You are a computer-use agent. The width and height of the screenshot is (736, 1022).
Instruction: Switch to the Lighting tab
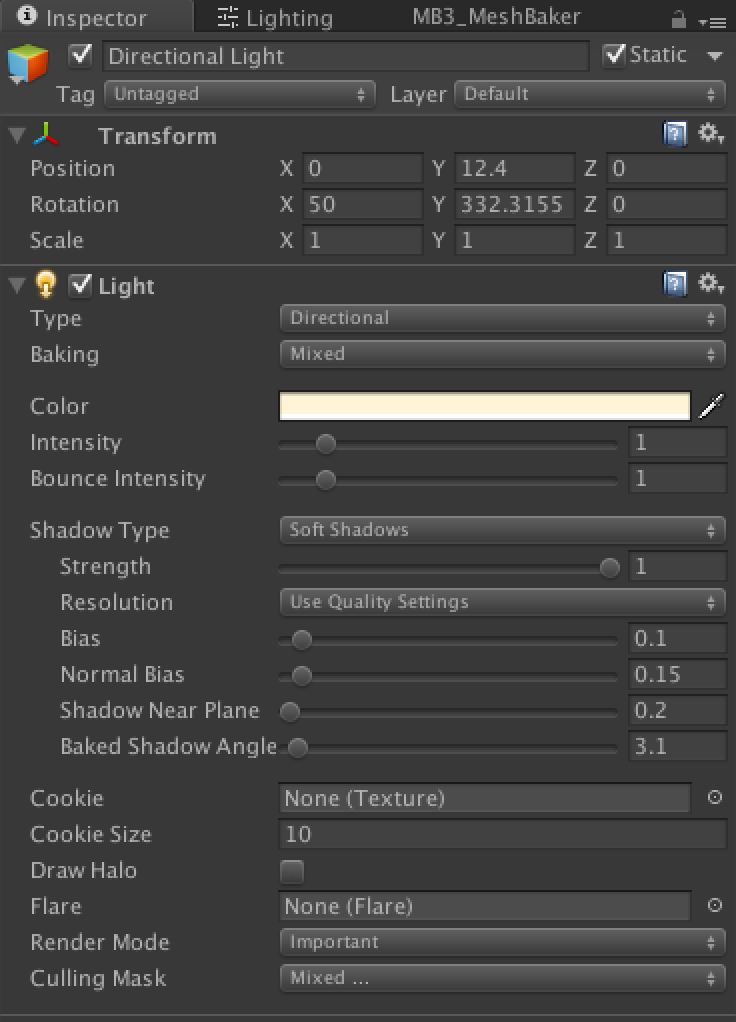coord(272,17)
